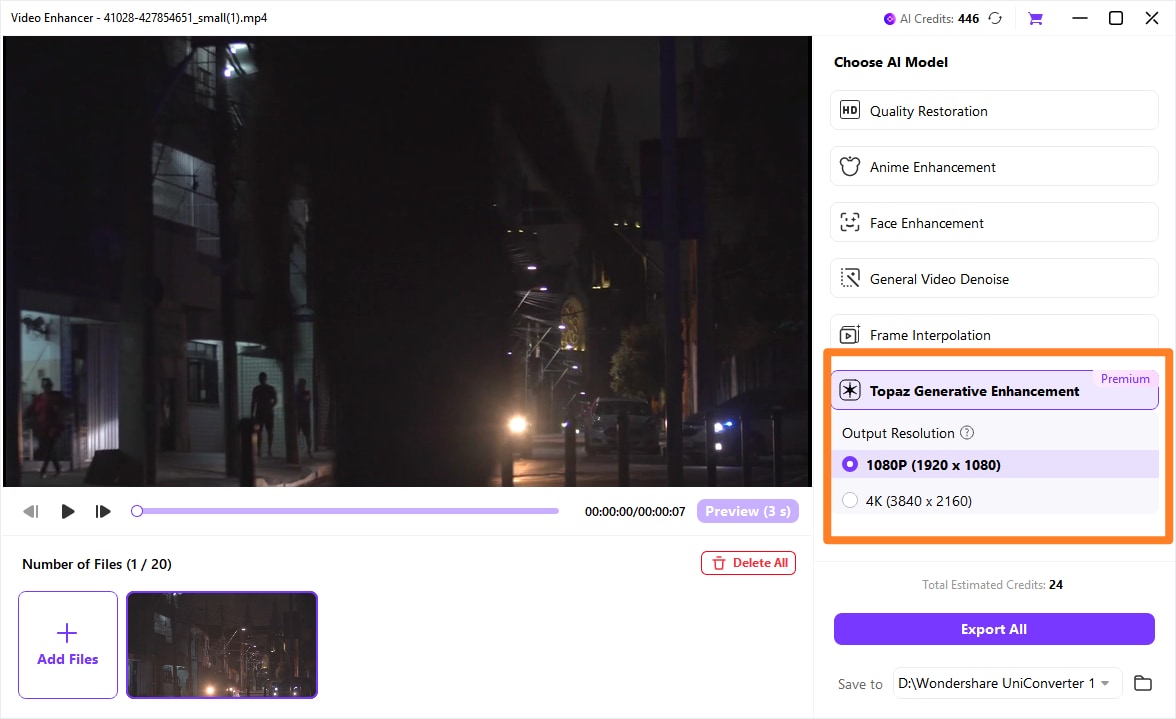1176x719 pixels.
Task: Click the playhead handle at timeline start
Action: 136,511
